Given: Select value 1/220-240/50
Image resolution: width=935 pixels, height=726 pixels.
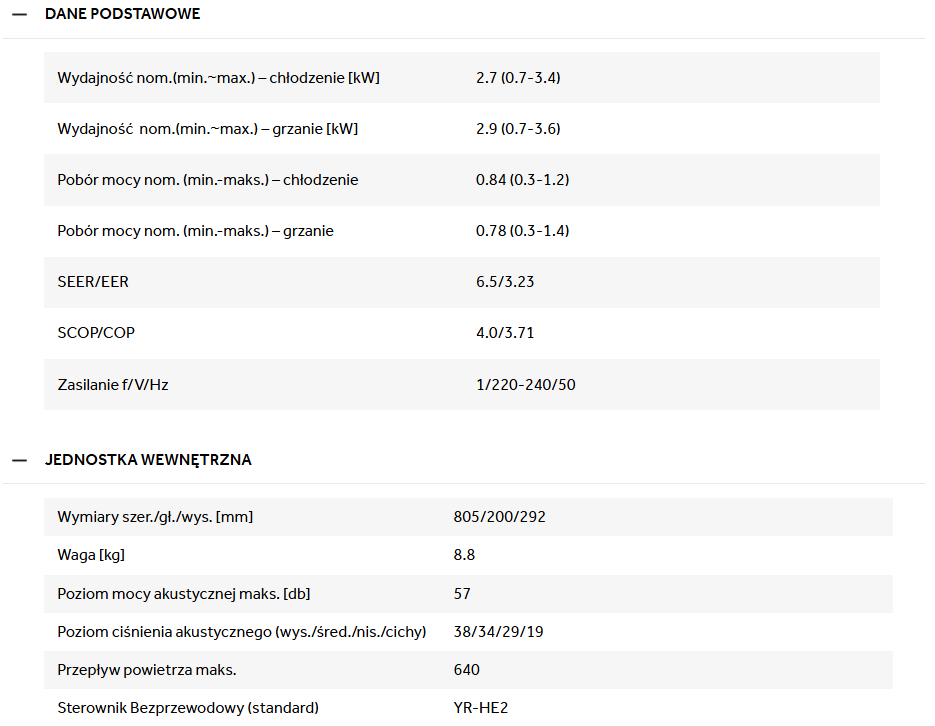Looking at the screenshot, I should point(525,384).
